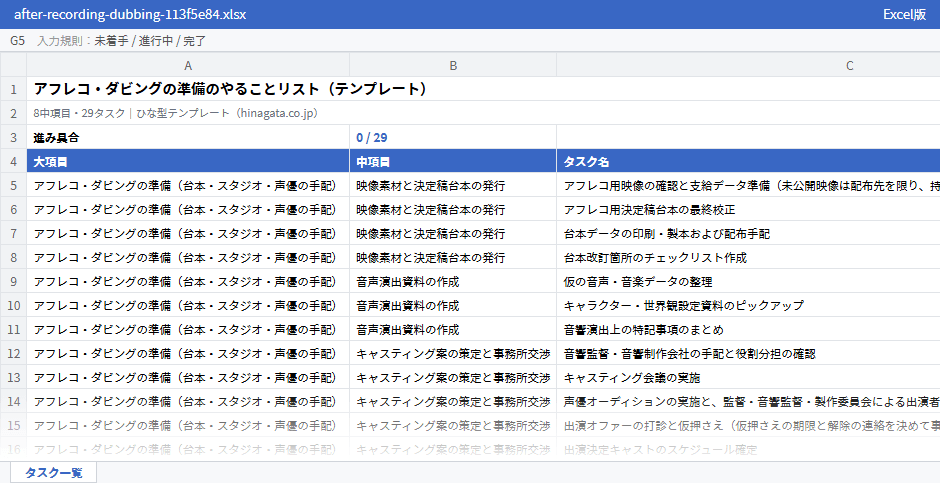Image resolution: width=940 pixels, height=483 pixels.
Task: Click row 9 cell 音声演出資料の作成
Action: click(453, 282)
